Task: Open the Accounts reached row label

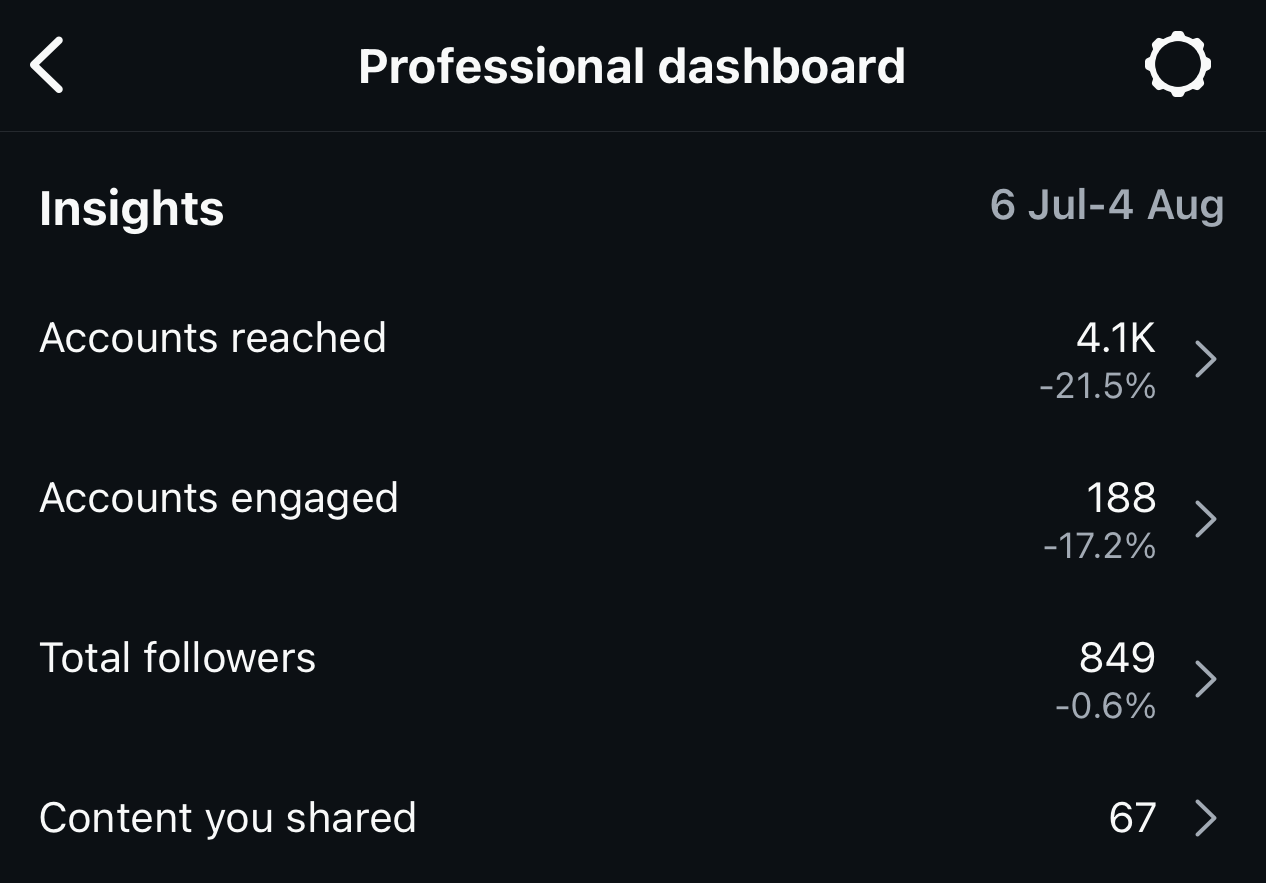Action: [x=212, y=338]
